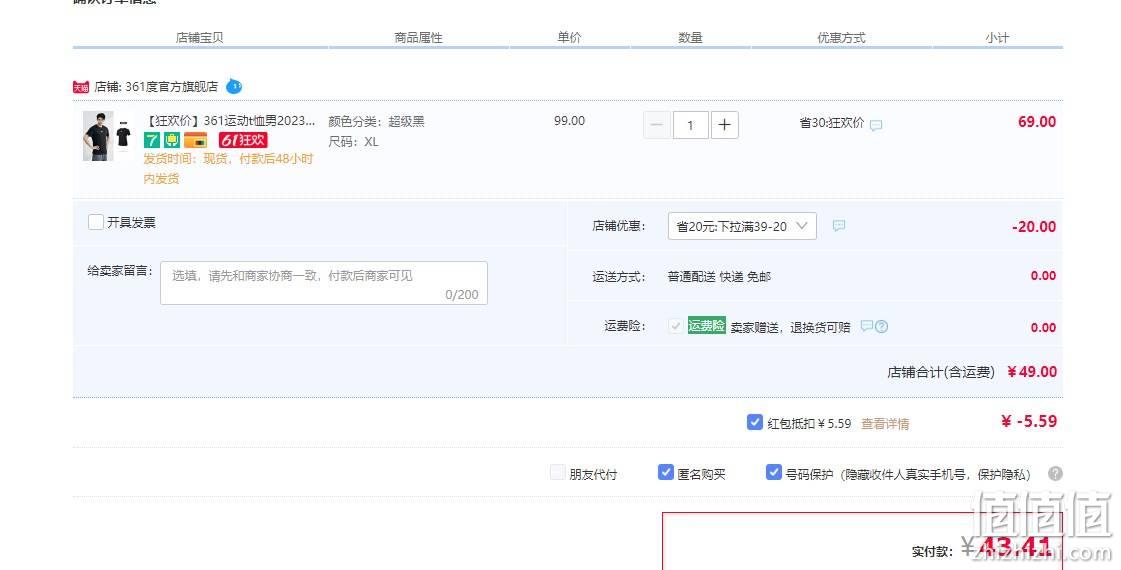Open the product title link 【狂欢价】361运动t恤
Image resolution: width=1121 pixels, height=570 pixels.
pos(230,121)
